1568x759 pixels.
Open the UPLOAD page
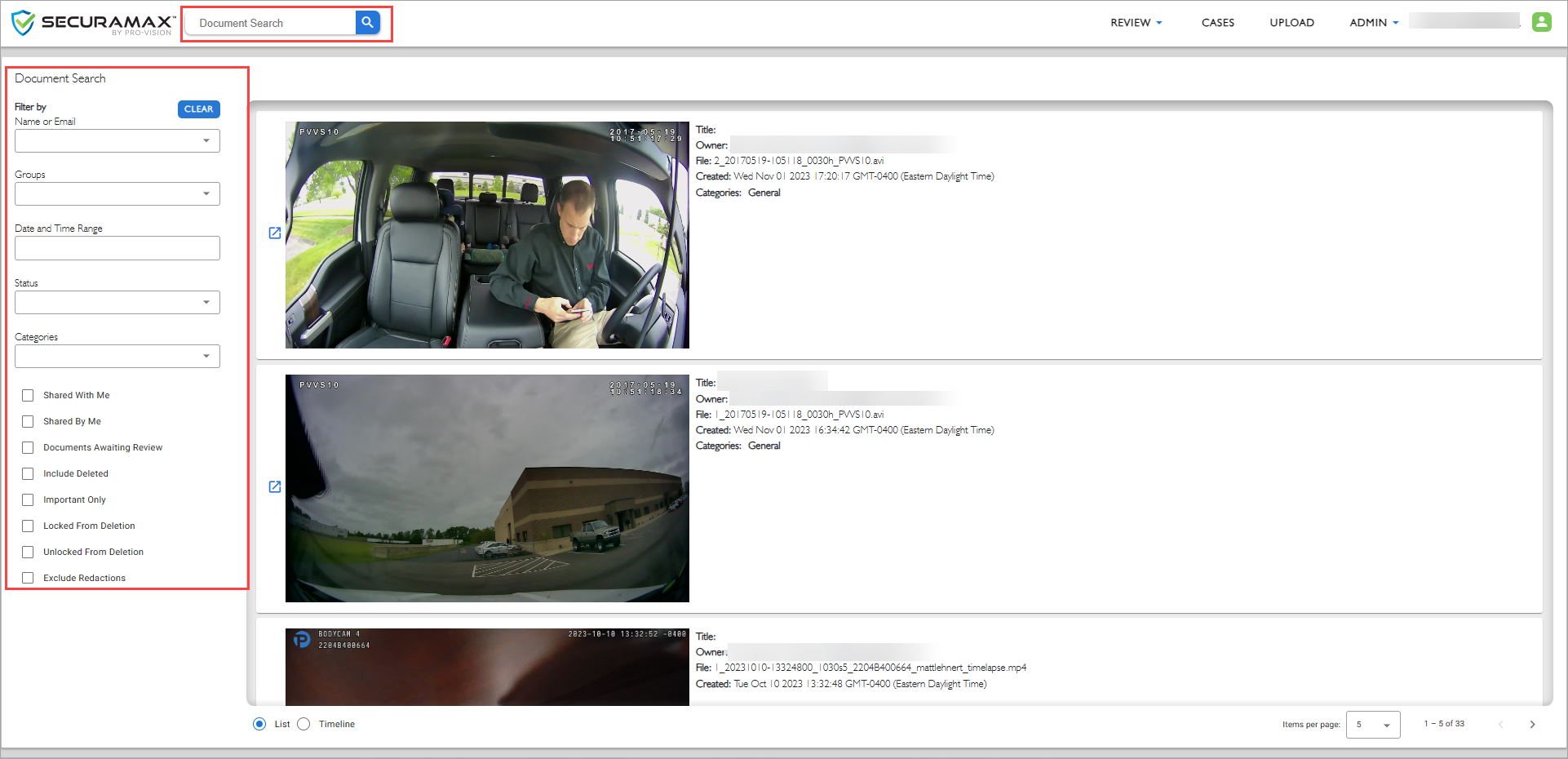1291,23
